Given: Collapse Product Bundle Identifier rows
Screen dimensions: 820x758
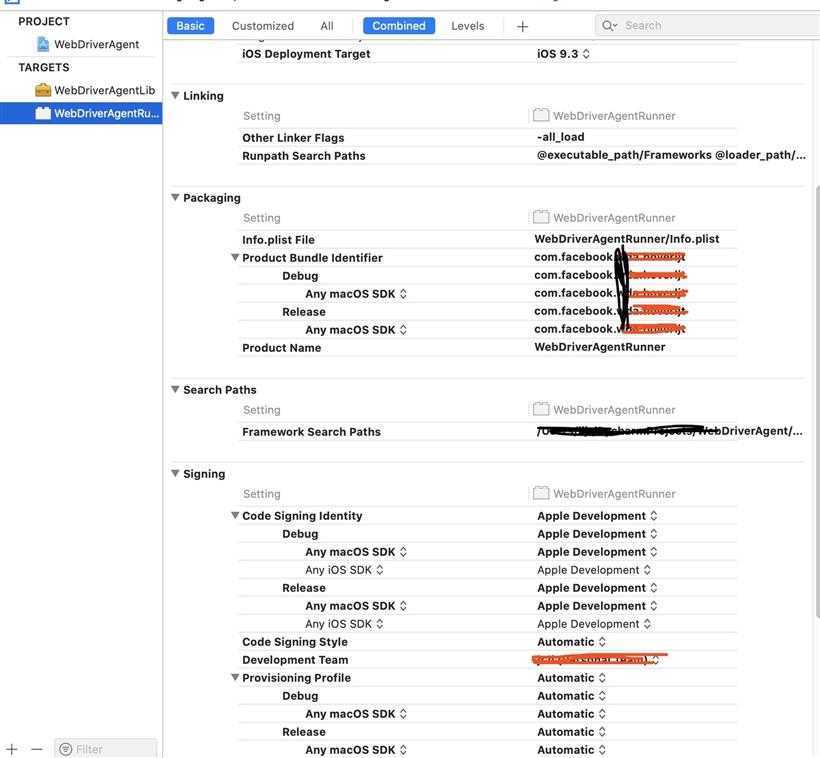Looking at the screenshot, I should pyautogui.click(x=235, y=257).
